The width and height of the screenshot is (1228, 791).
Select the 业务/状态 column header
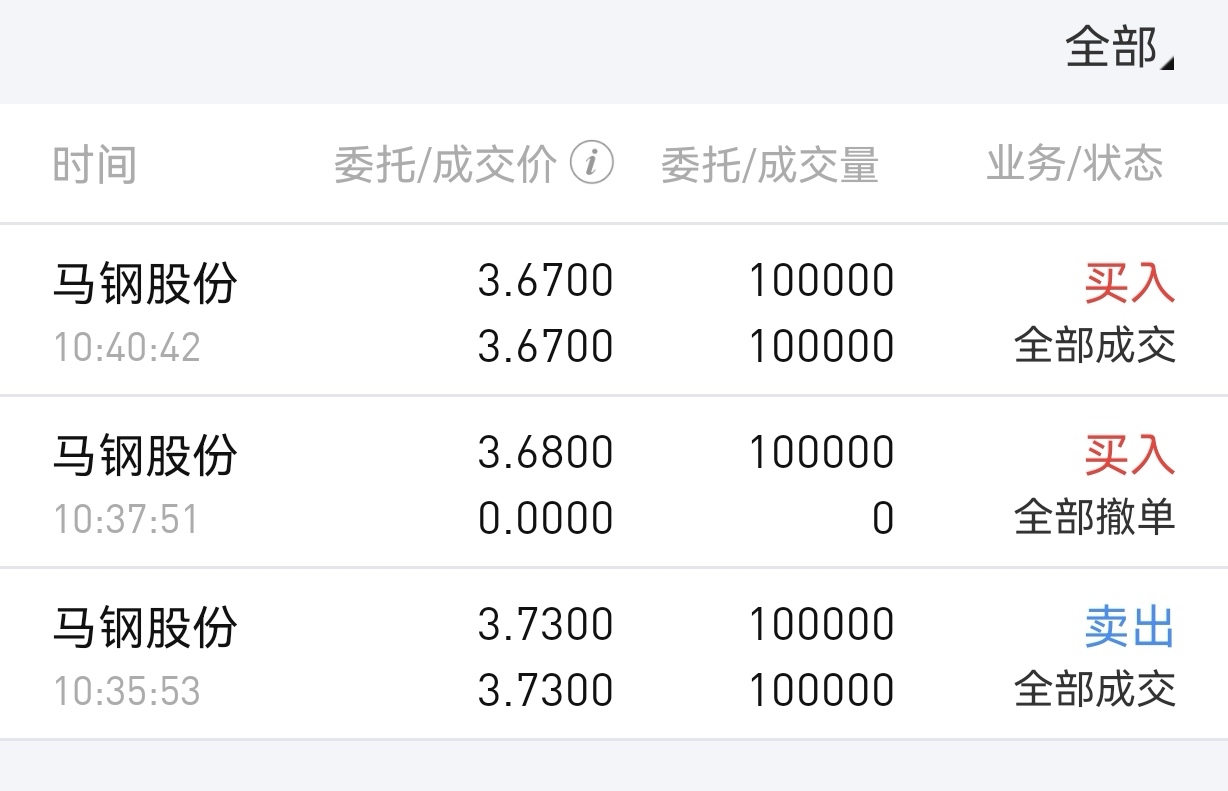[x=1075, y=163]
